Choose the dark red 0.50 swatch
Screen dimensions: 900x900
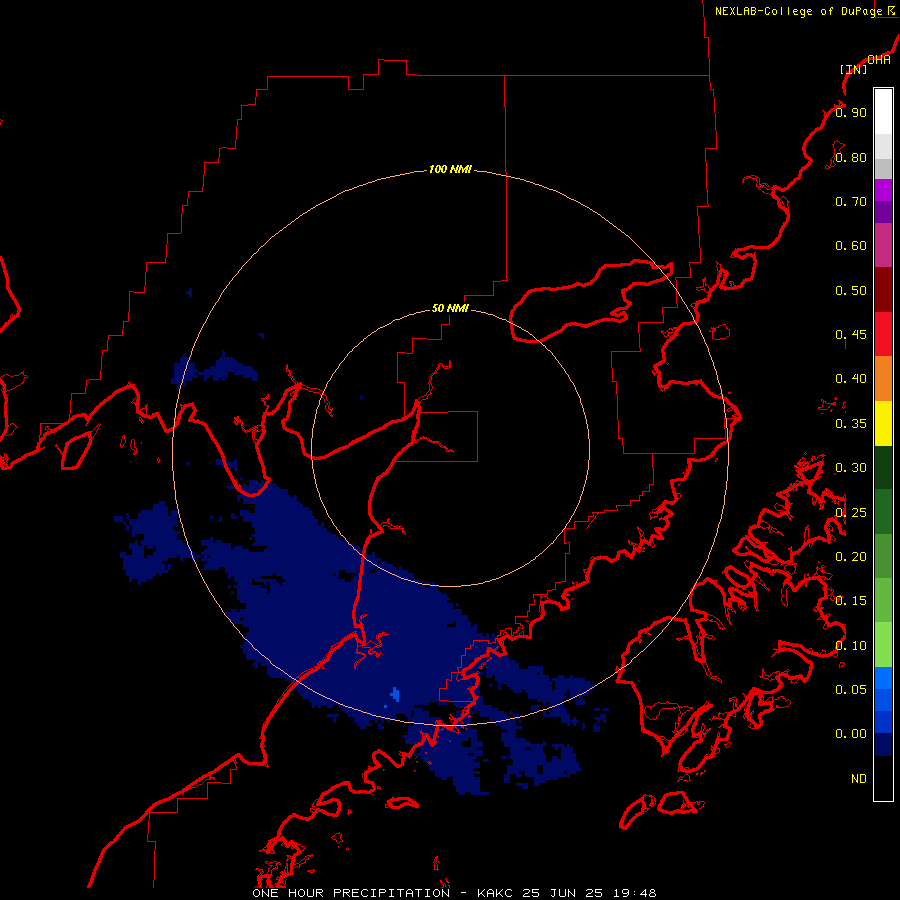tap(883, 290)
